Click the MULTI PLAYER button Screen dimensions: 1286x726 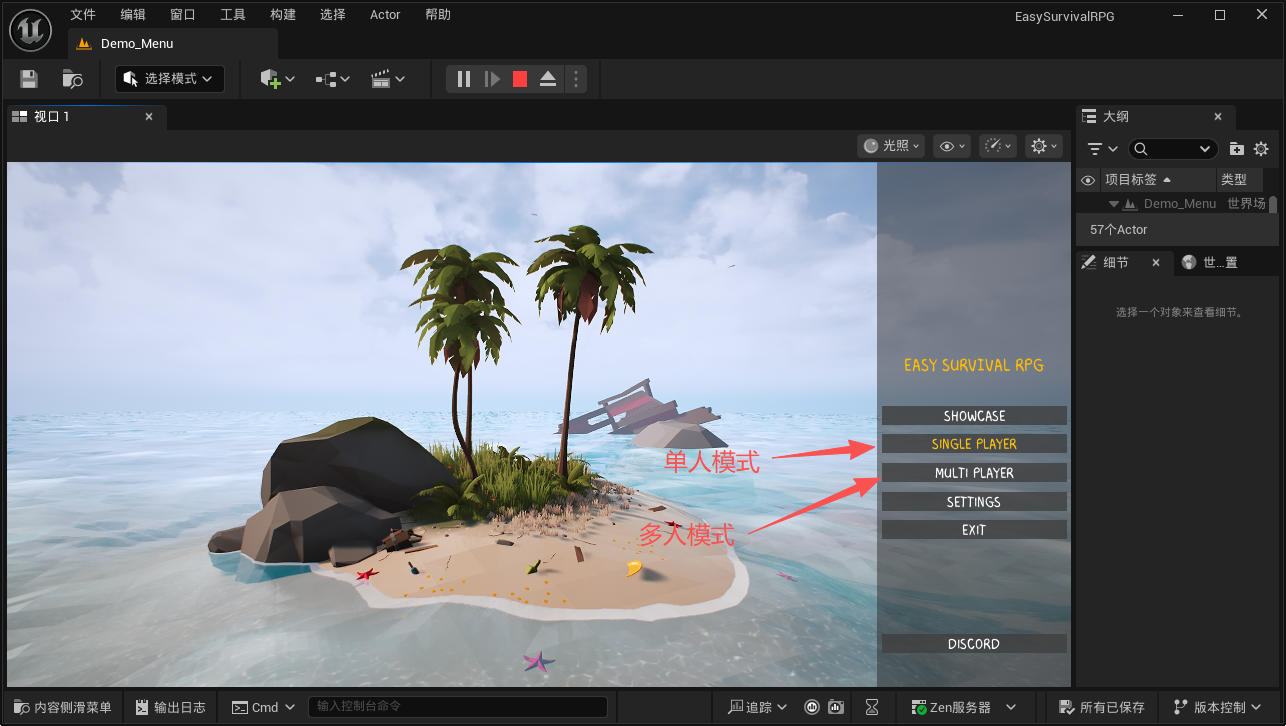click(974, 473)
